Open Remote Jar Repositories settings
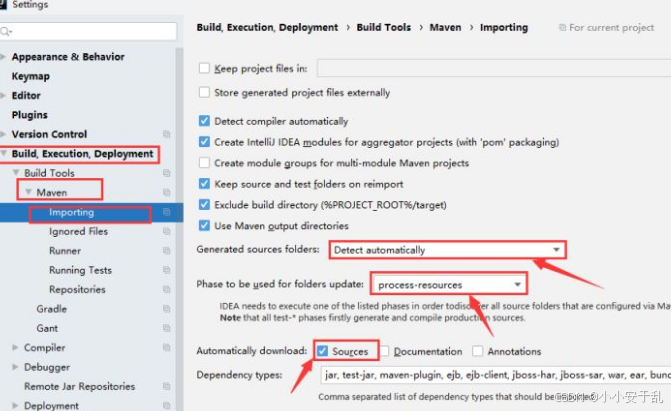671x411 pixels. [80, 386]
